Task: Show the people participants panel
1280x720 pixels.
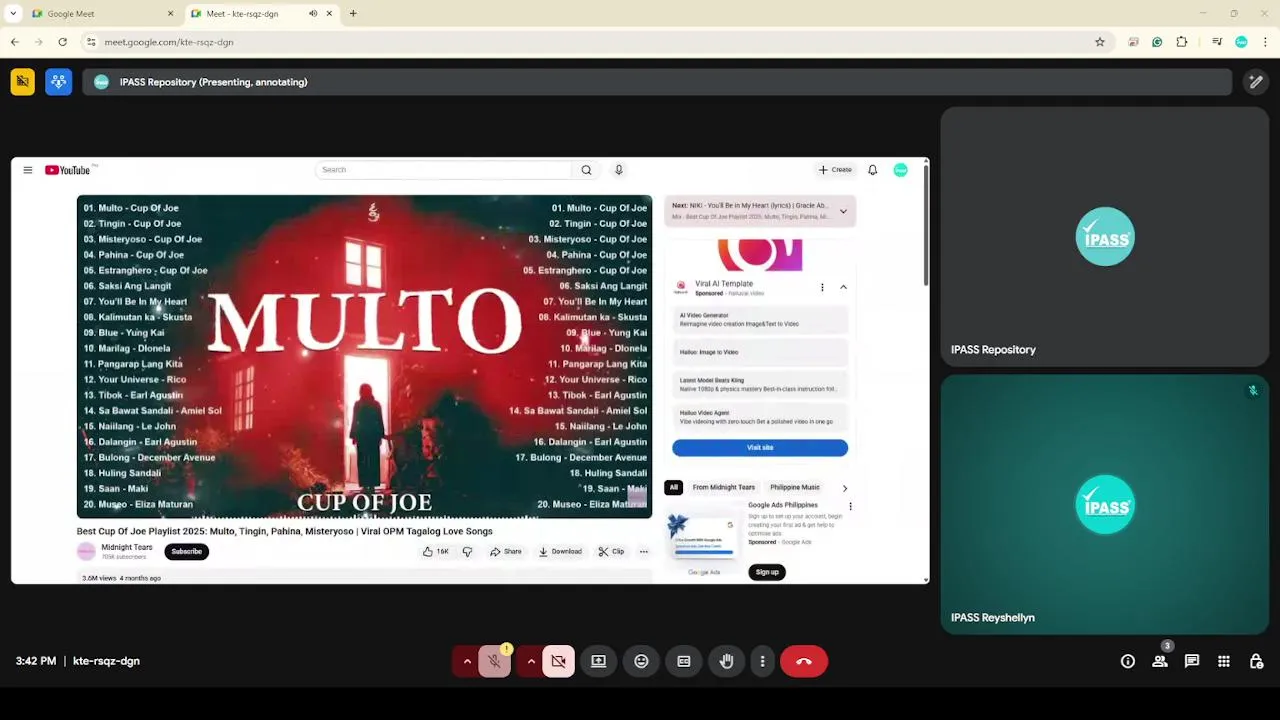Action: [1160, 661]
